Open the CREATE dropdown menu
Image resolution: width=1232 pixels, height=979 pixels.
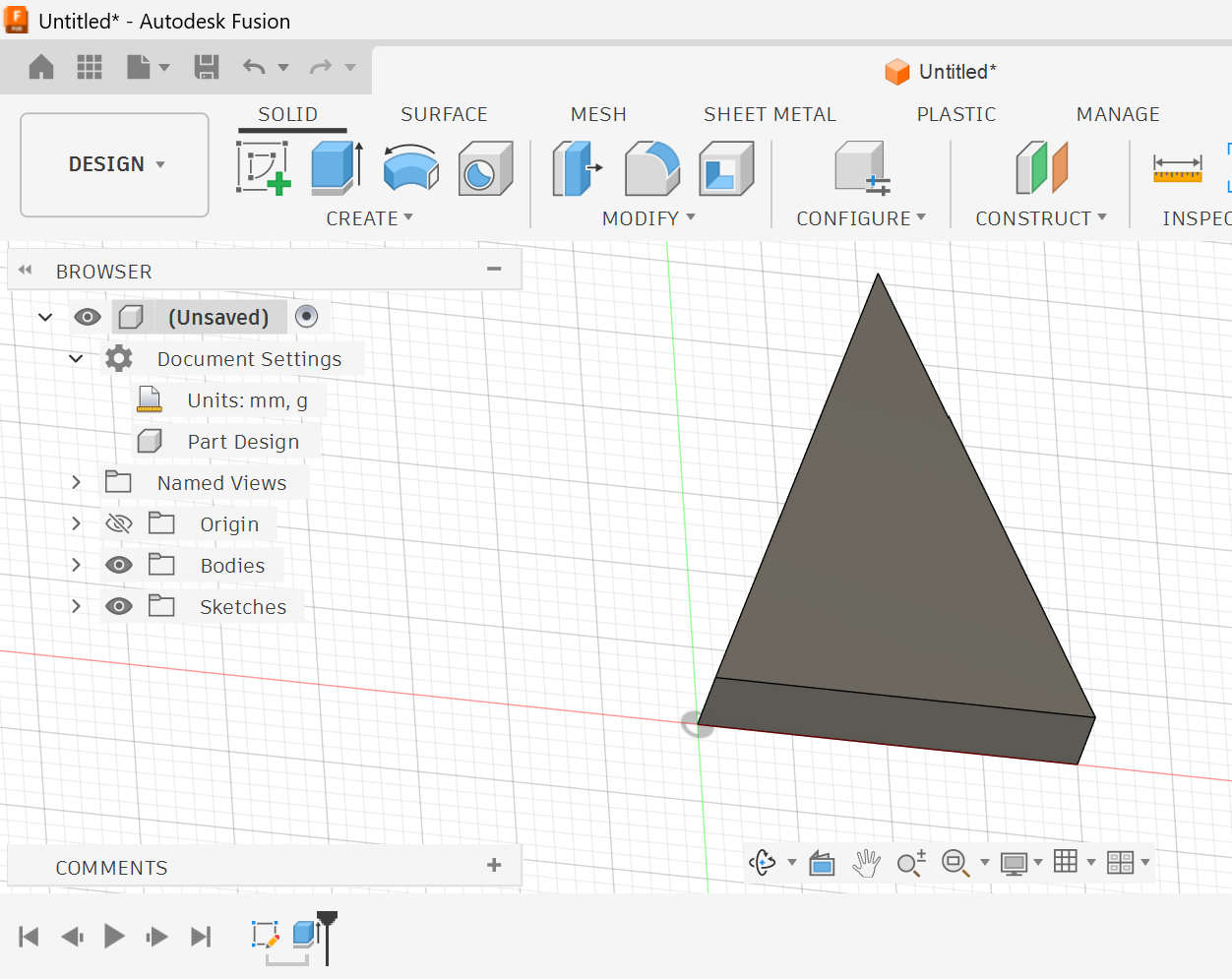coord(369,218)
